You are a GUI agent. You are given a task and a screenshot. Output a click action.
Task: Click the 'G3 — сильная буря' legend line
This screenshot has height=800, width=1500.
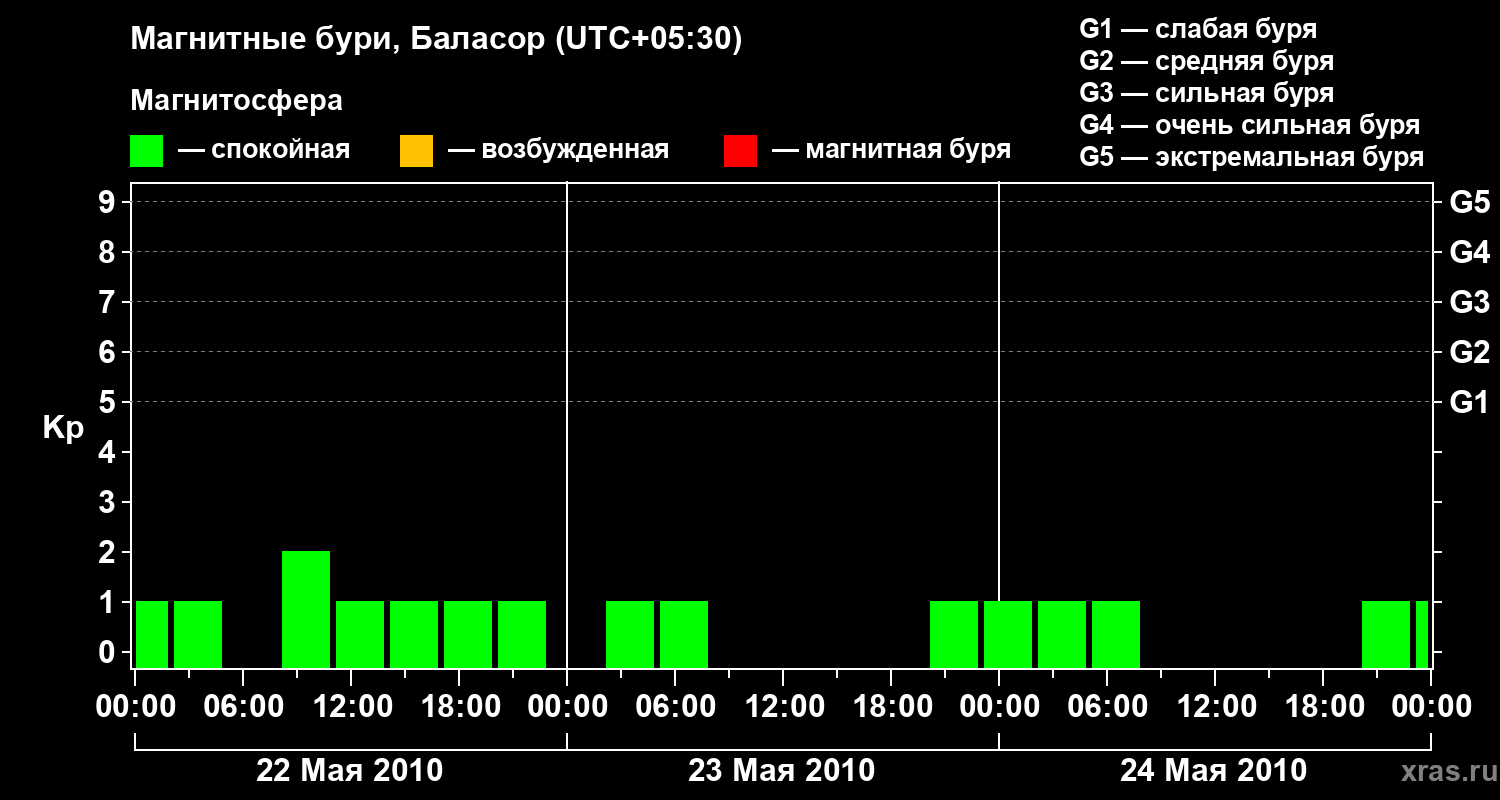[1206, 93]
